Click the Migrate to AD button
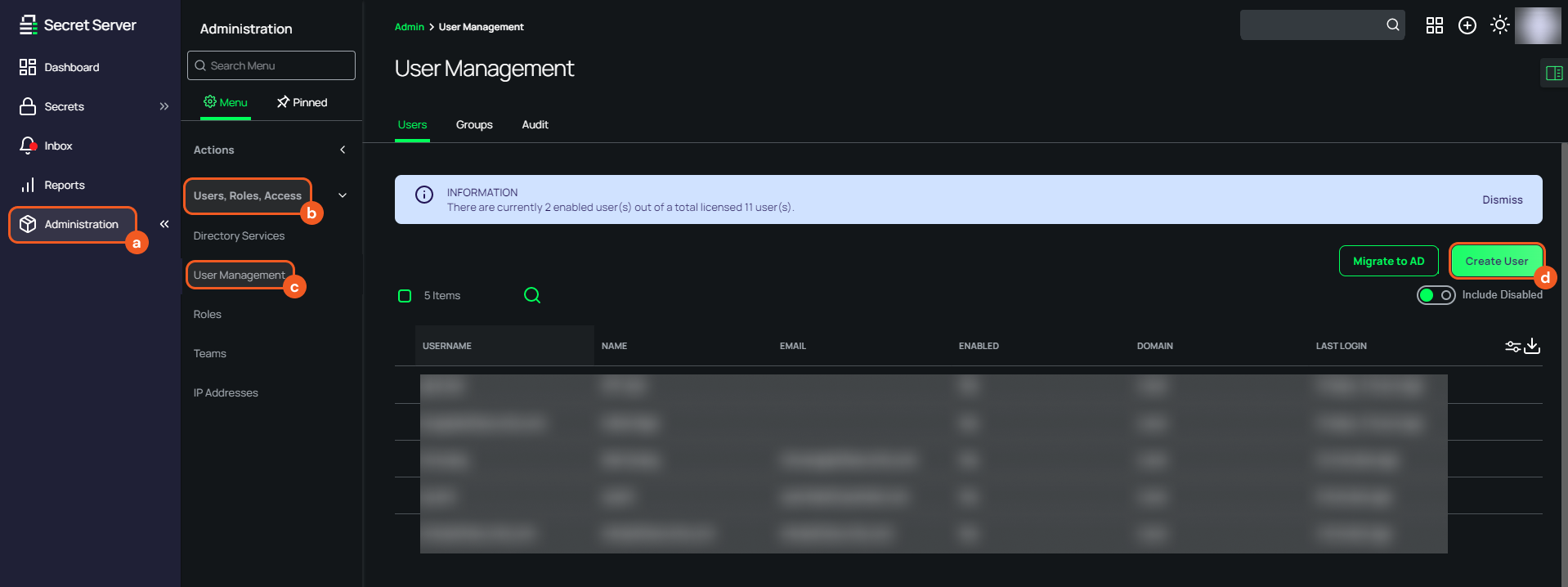 pyautogui.click(x=1388, y=261)
